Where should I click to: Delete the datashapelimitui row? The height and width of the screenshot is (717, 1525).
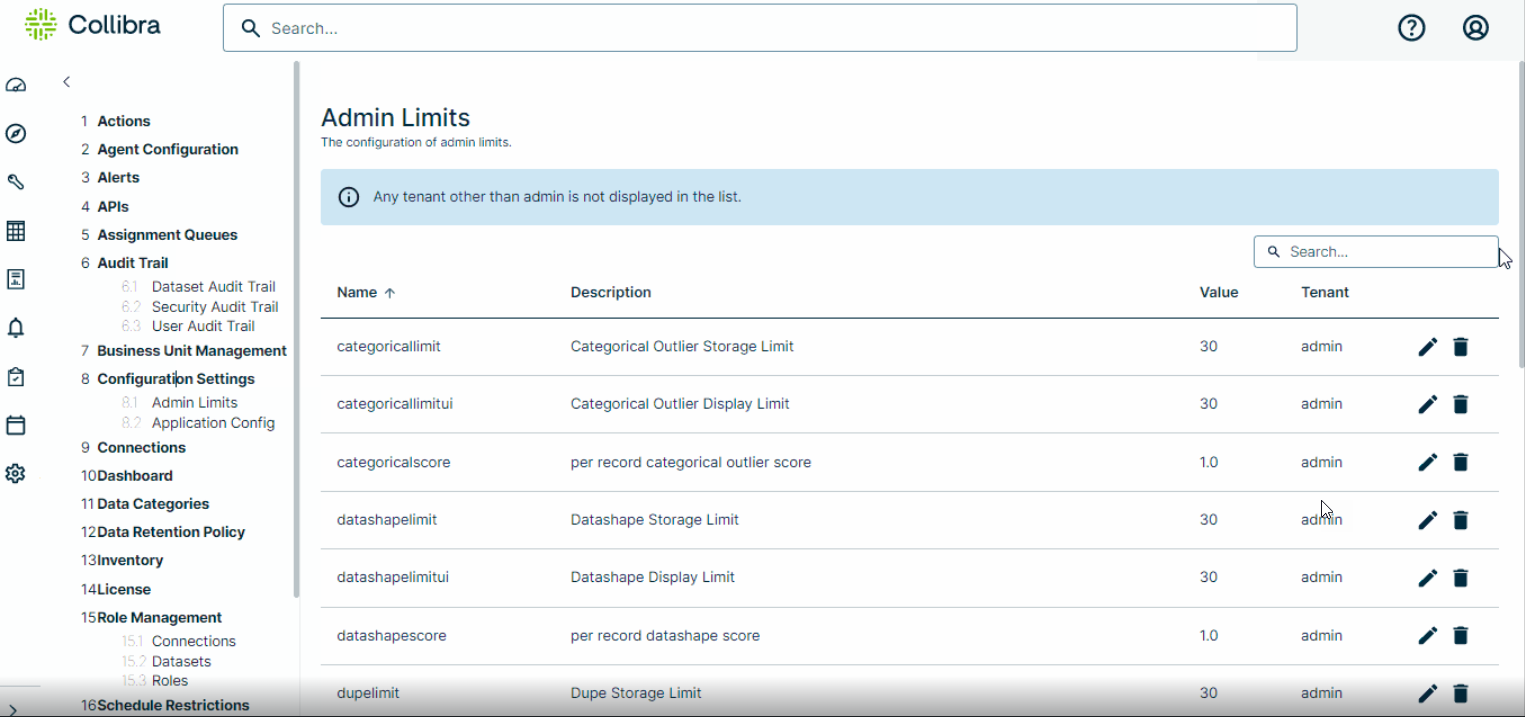click(x=1461, y=578)
